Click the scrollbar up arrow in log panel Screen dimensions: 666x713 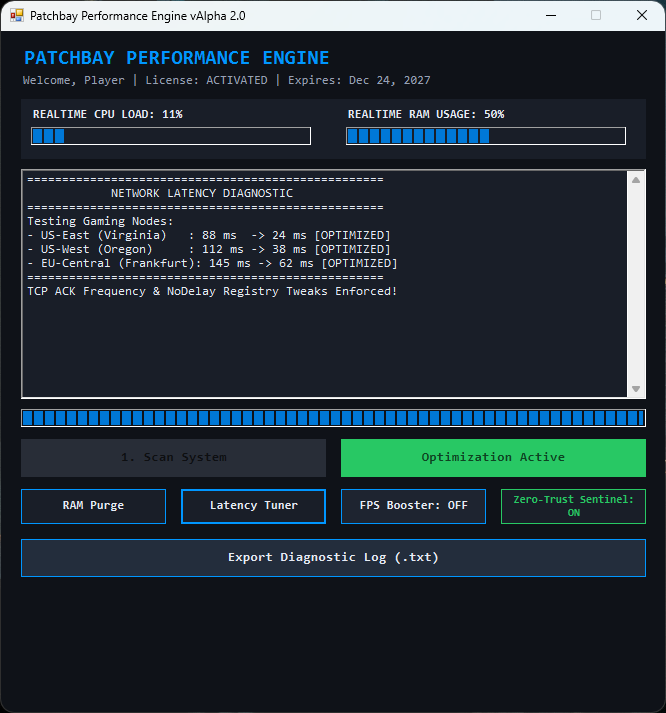636,180
